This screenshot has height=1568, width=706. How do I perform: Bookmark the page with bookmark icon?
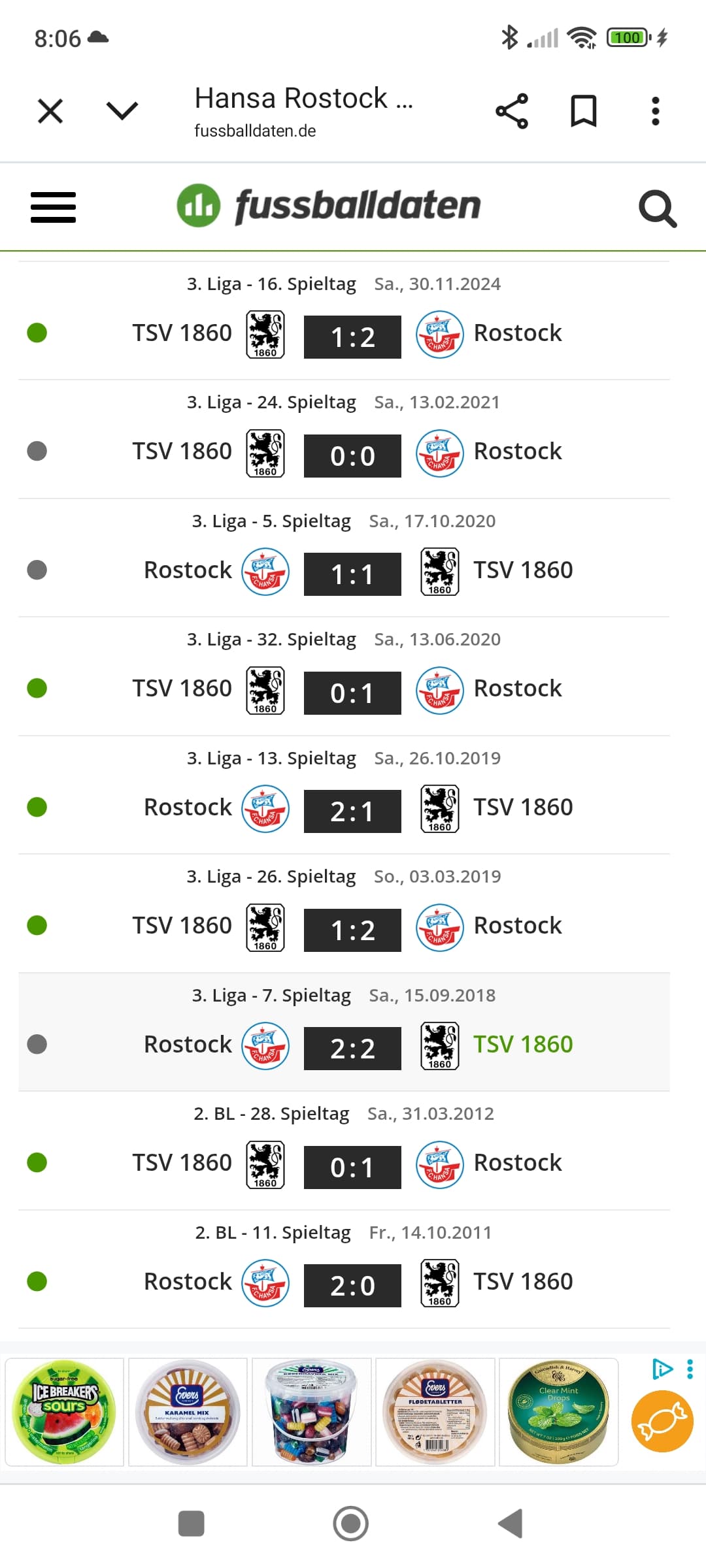tap(583, 111)
